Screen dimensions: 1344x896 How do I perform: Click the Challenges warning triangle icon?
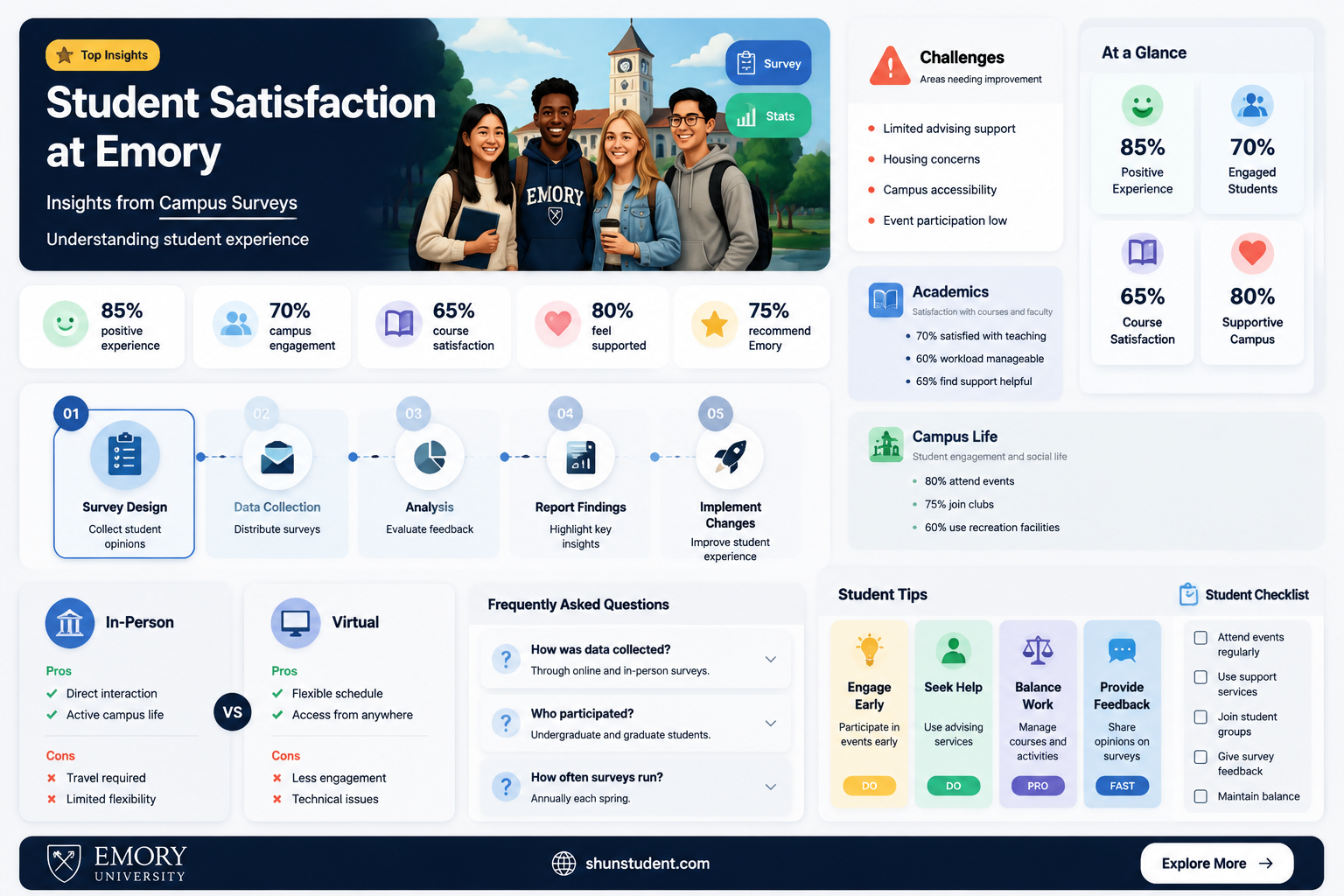[890, 66]
